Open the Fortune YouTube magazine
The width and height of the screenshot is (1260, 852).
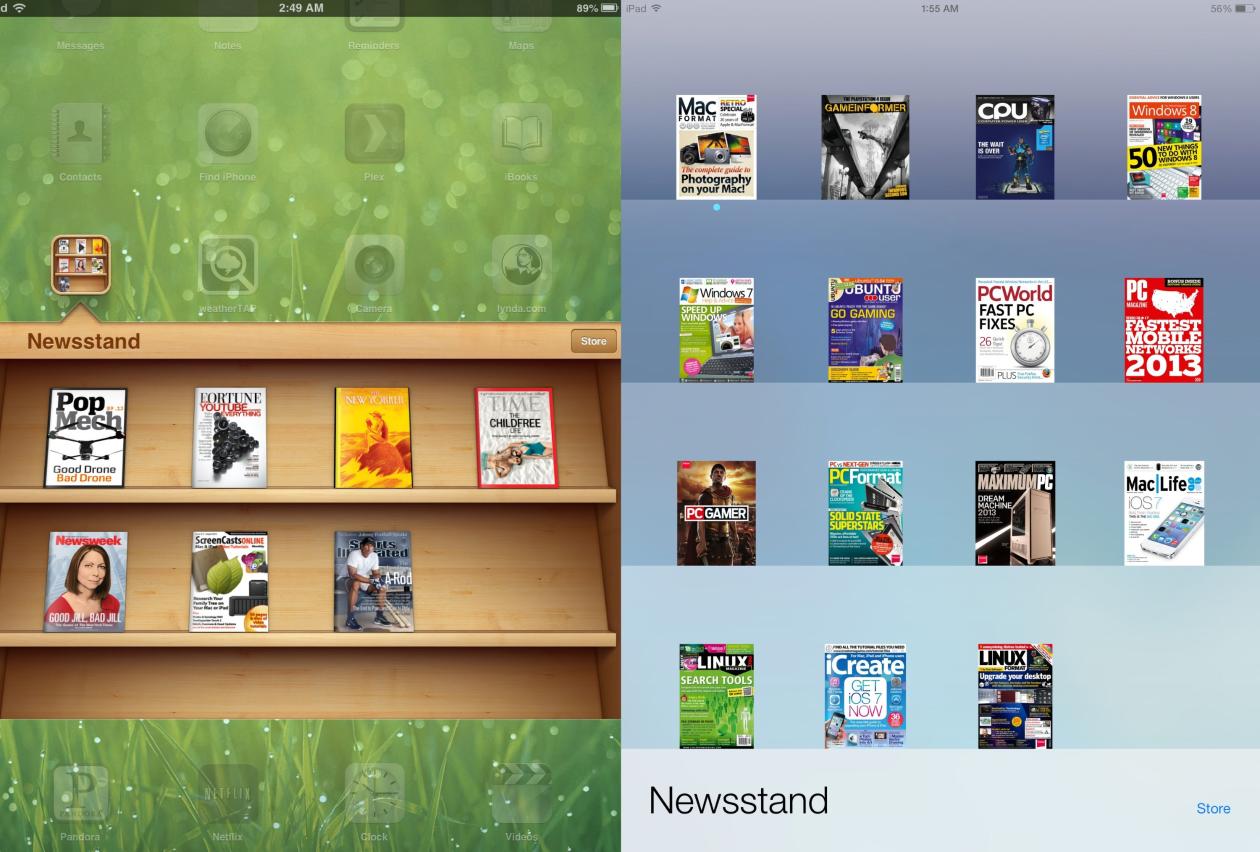[x=230, y=438]
